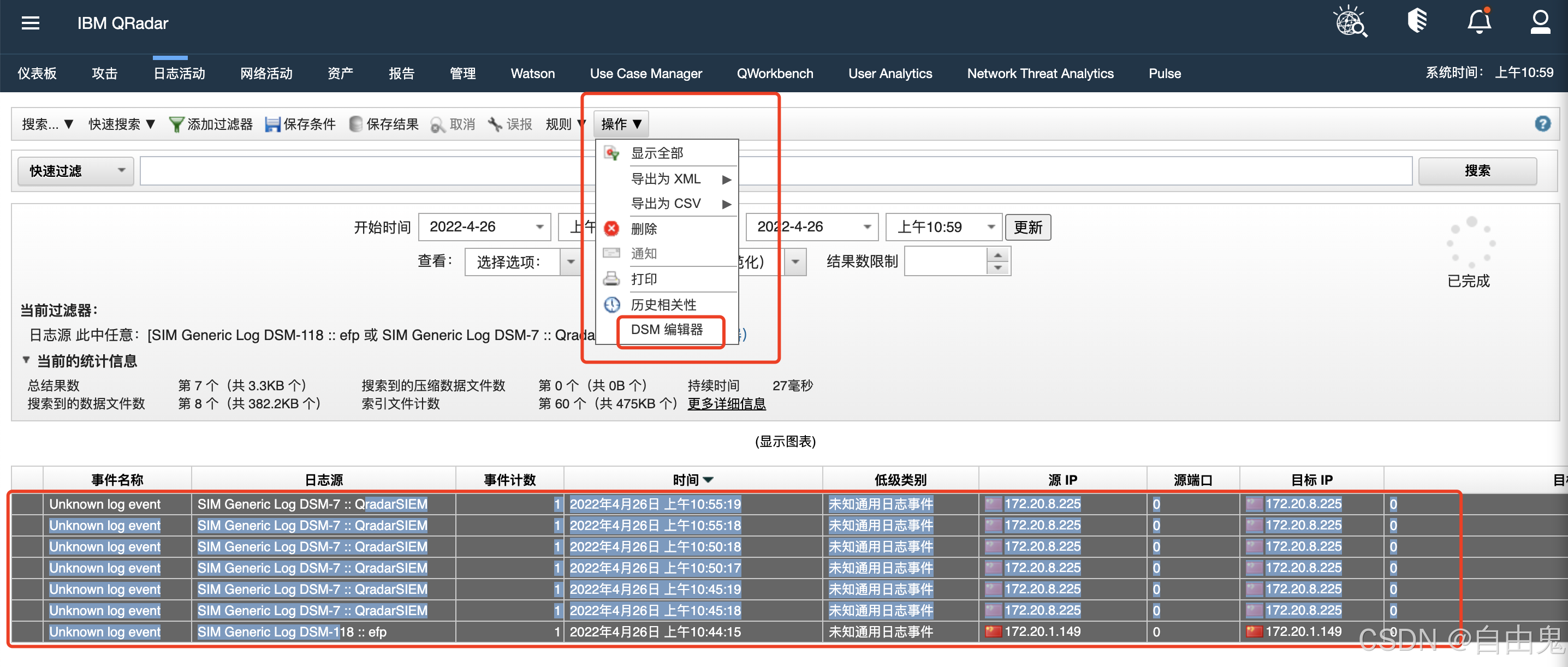Screen dimensions: 1568x667
Task: Click the globe threat search icon
Action: (1350, 22)
